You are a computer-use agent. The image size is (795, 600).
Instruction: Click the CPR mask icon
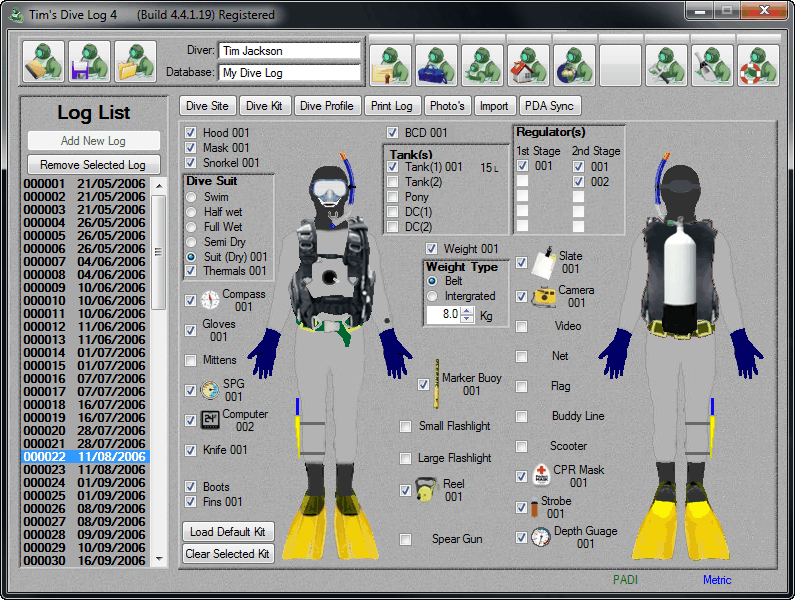(541, 475)
